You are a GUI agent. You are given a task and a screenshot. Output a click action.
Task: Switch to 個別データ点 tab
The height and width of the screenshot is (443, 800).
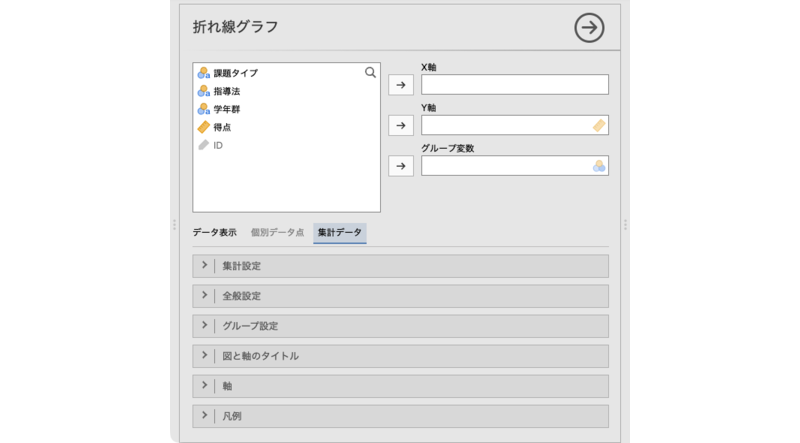277,233
